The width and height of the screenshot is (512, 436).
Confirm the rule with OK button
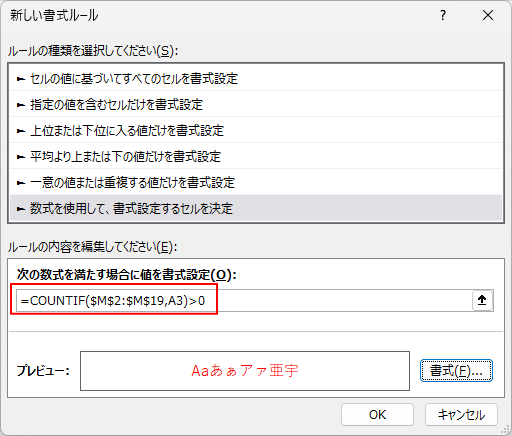tap(377, 415)
